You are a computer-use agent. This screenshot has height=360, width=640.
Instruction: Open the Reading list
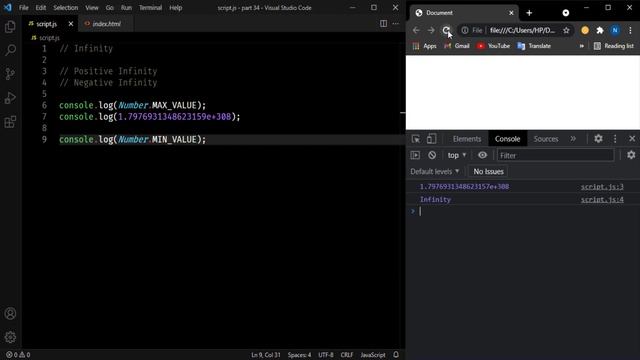[614, 46]
